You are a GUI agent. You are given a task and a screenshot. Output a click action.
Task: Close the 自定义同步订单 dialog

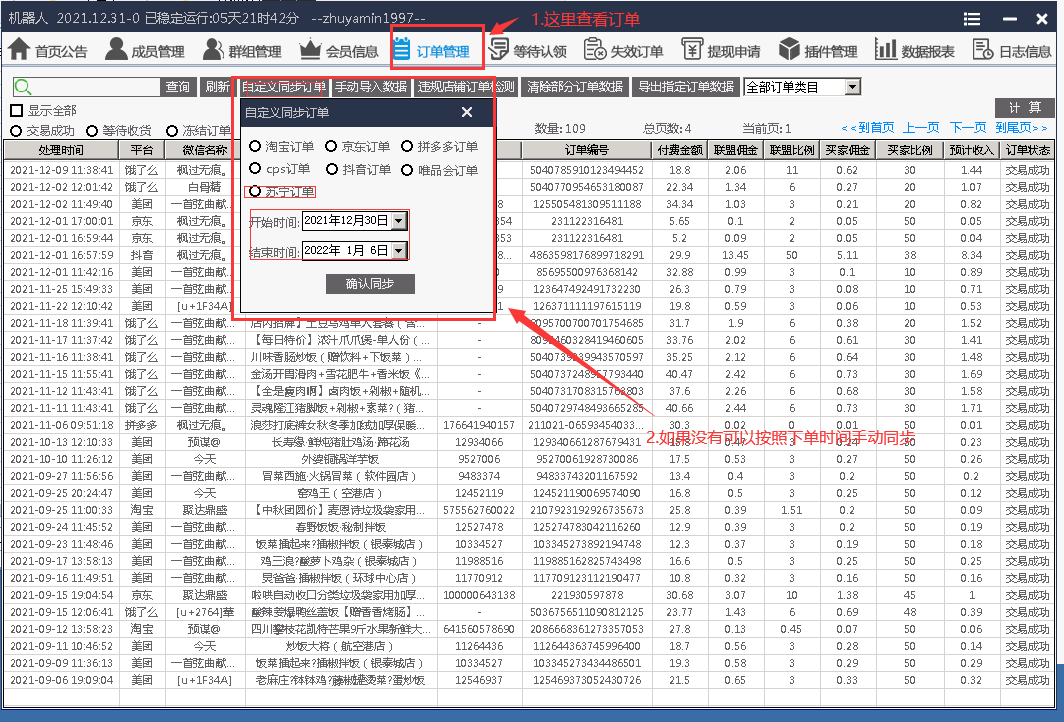coord(467,112)
